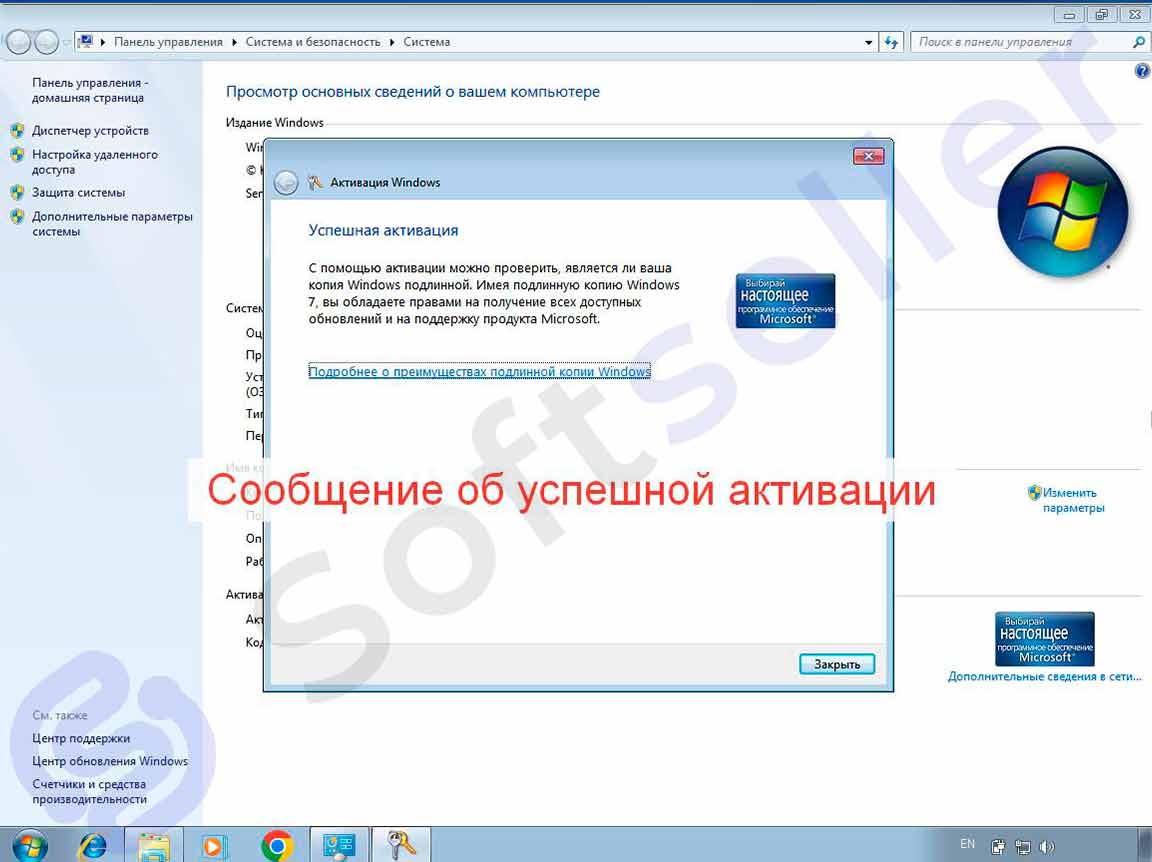Open 'Подробнее о преимуществах подлинной копии Windows' link
1152x862 pixels.
pos(479,371)
